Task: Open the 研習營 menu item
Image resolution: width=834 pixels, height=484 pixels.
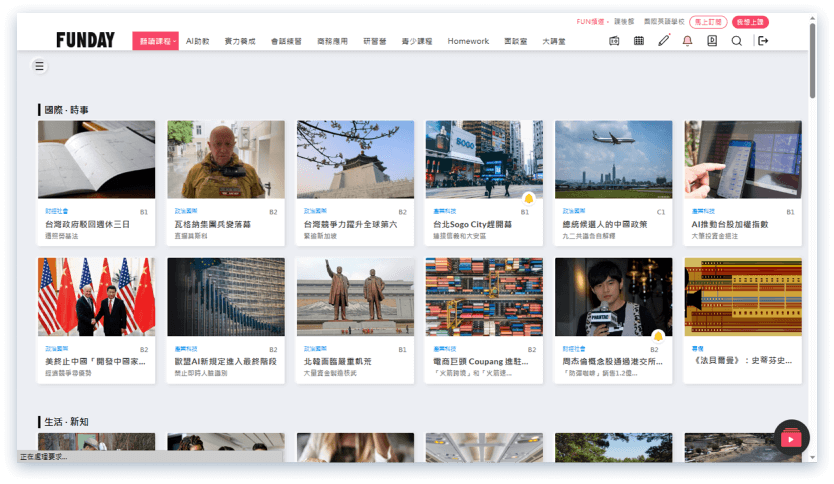Action: pyautogui.click(x=374, y=41)
